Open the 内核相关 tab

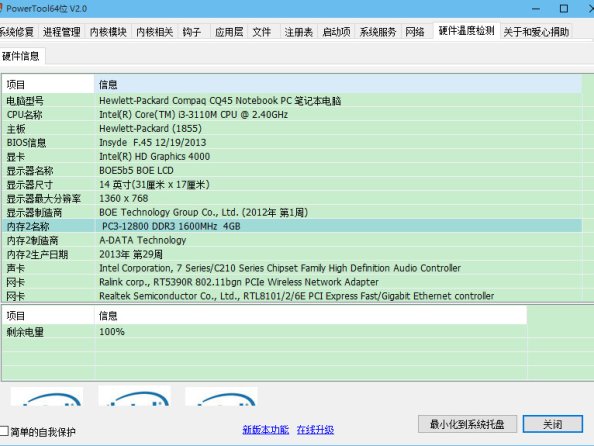tap(155, 32)
